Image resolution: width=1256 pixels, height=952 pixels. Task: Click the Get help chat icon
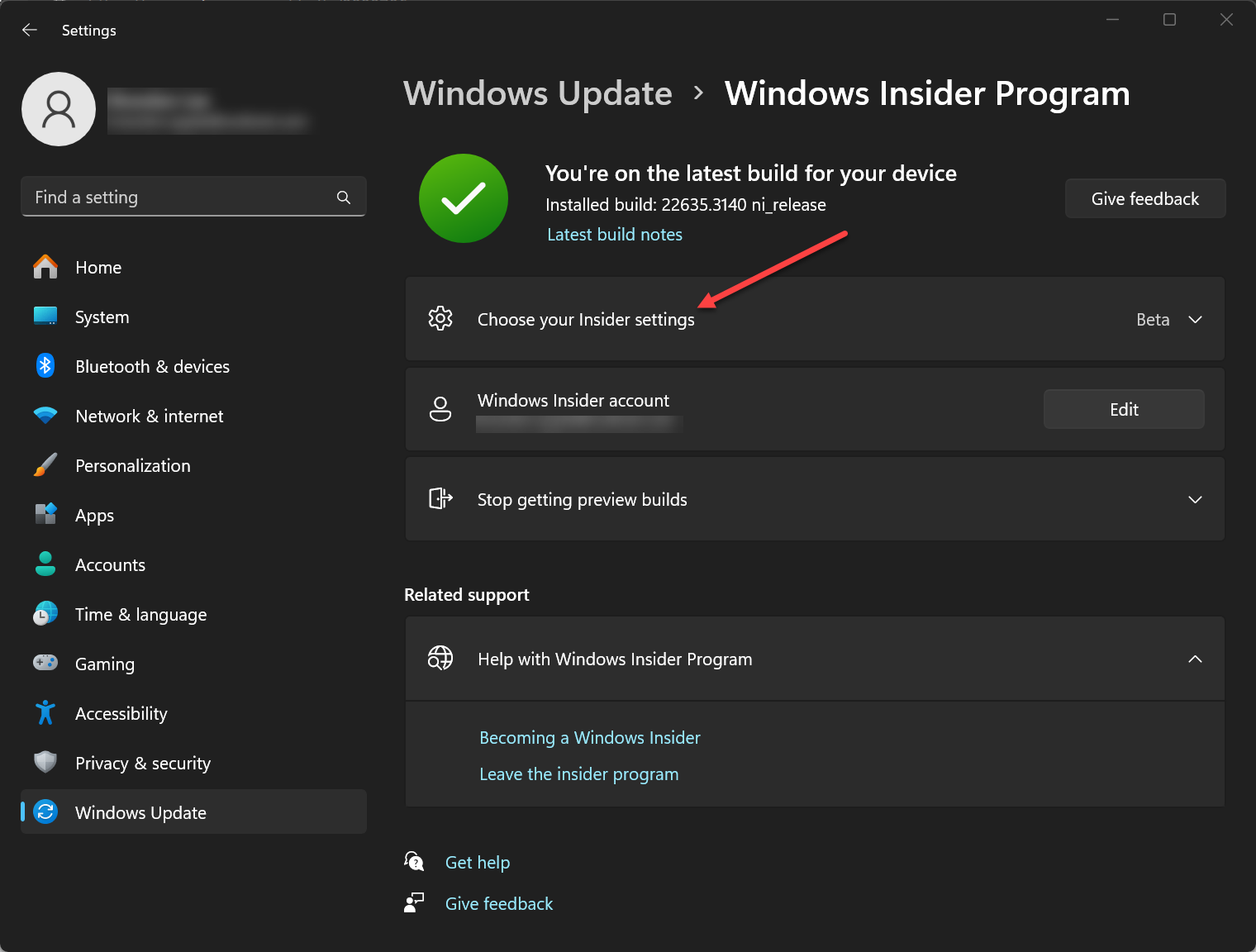coord(414,861)
